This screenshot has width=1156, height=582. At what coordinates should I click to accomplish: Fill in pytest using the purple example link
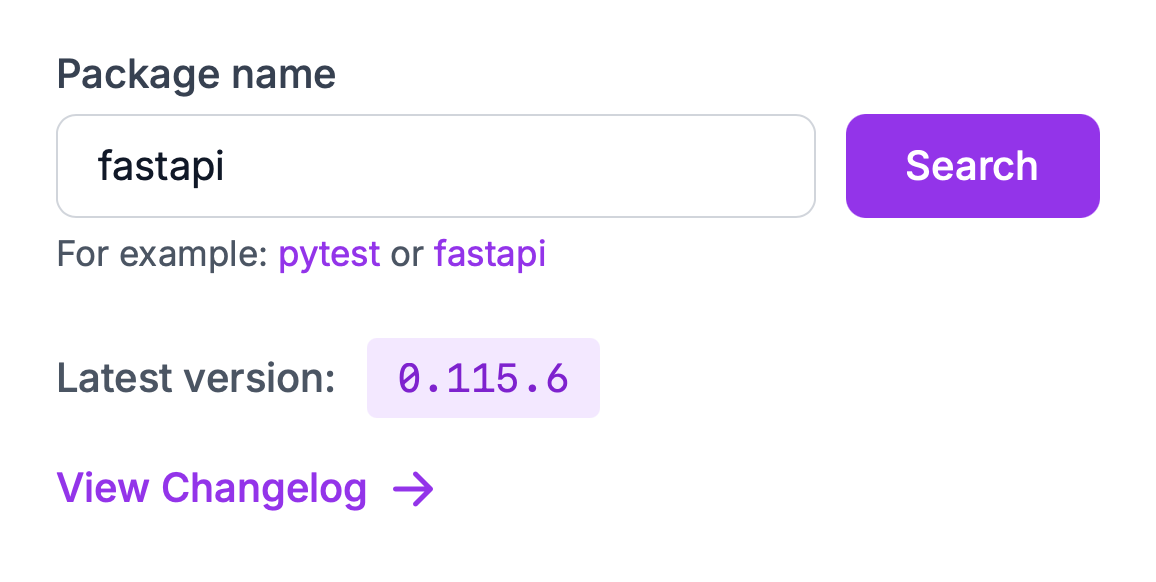[329, 254]
